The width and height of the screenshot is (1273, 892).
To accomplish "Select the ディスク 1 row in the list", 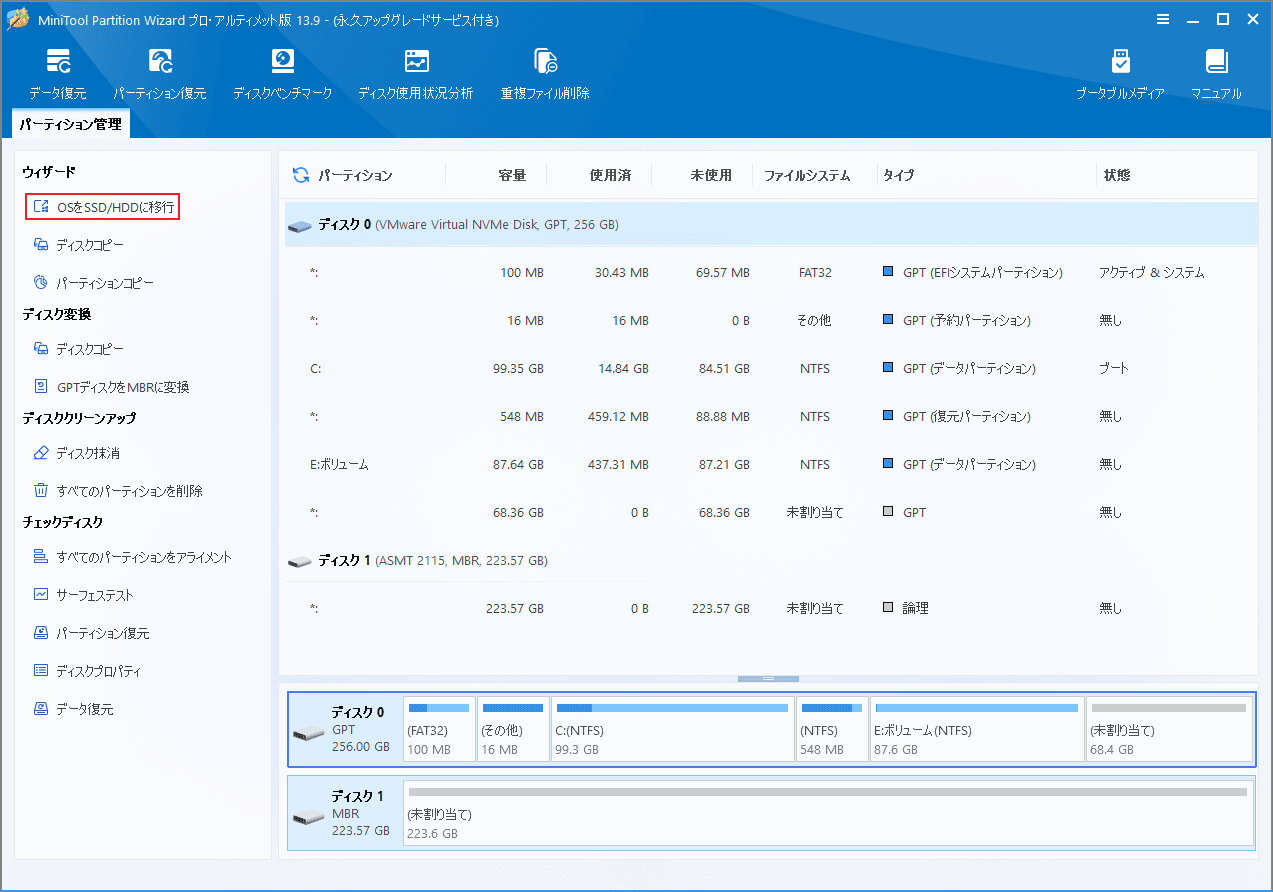I will pos(771,561).
